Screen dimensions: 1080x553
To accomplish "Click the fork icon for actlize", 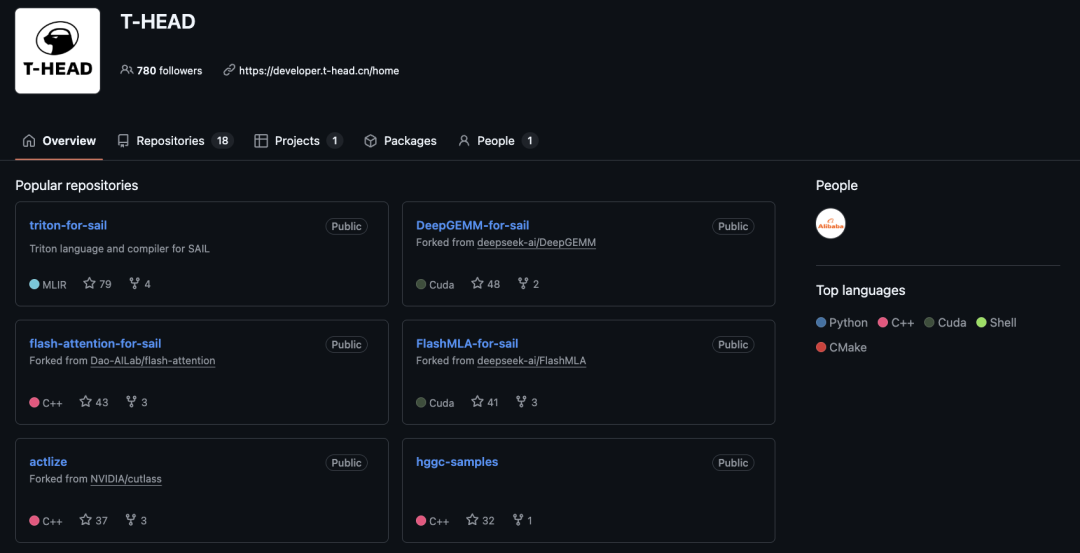I will point(131,520).
